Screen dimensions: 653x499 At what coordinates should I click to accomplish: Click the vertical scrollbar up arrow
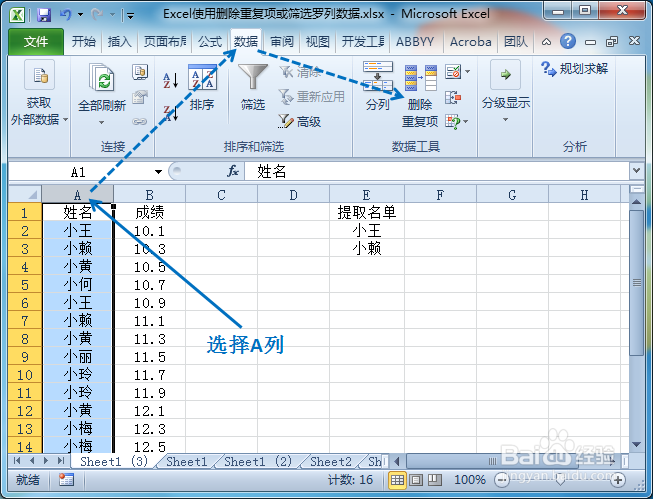click(x=636, y=202)
